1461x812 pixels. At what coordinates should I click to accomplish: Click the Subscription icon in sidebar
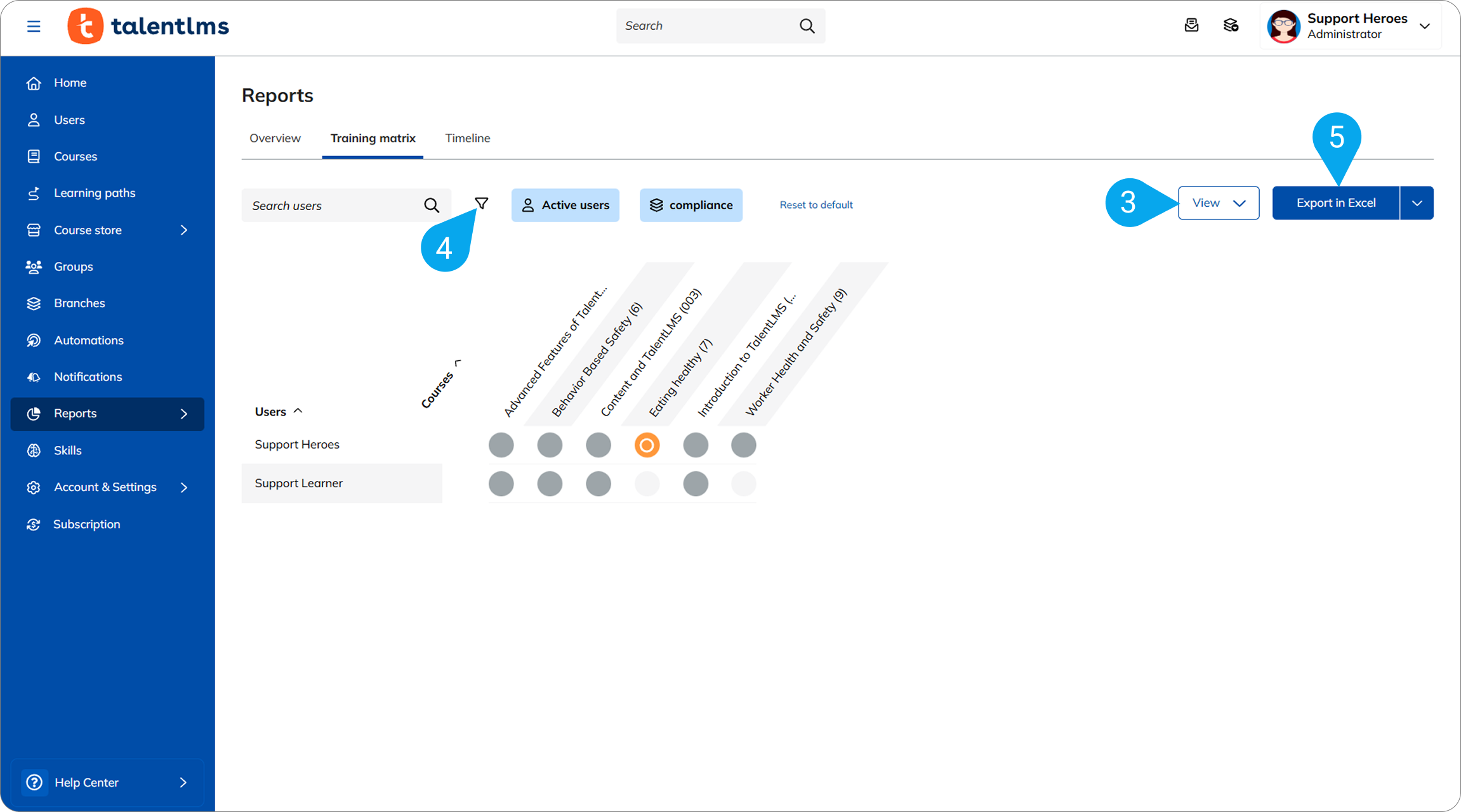click(34, 525)
